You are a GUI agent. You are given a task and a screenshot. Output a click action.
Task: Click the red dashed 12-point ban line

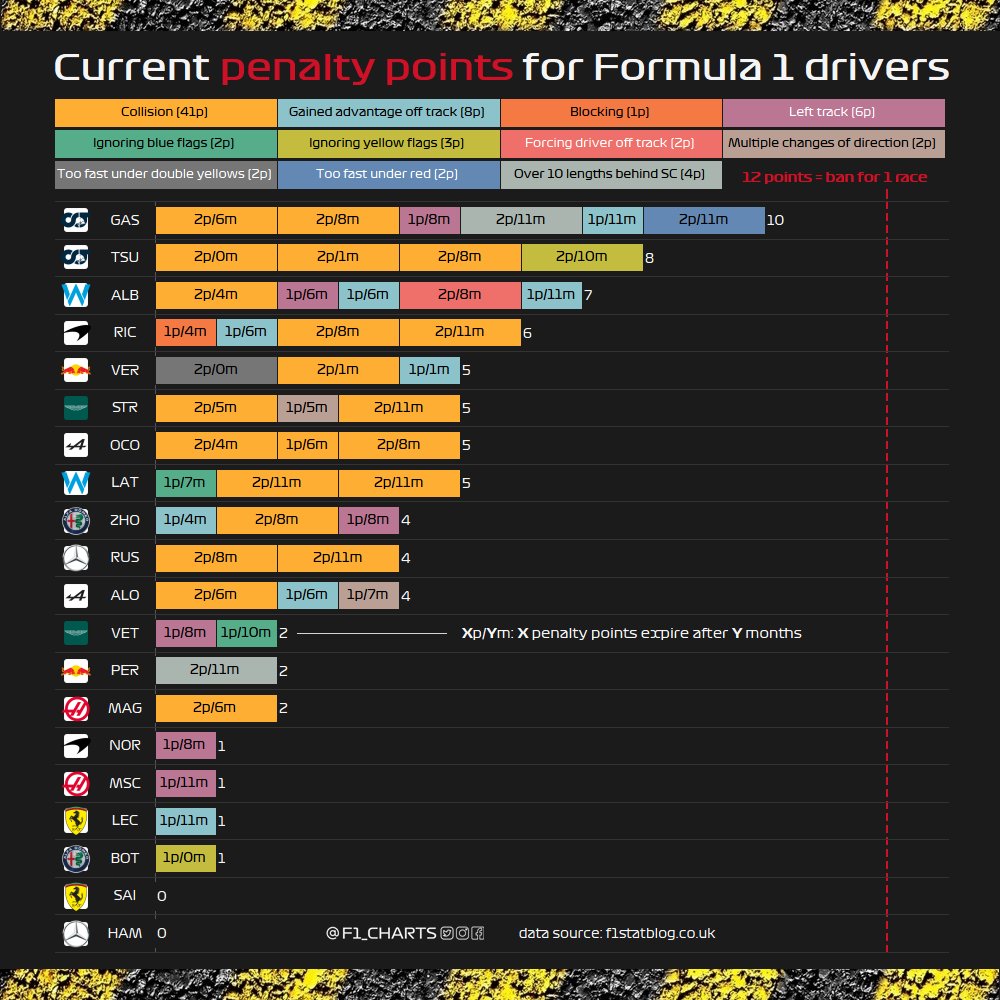pos(886,500)
